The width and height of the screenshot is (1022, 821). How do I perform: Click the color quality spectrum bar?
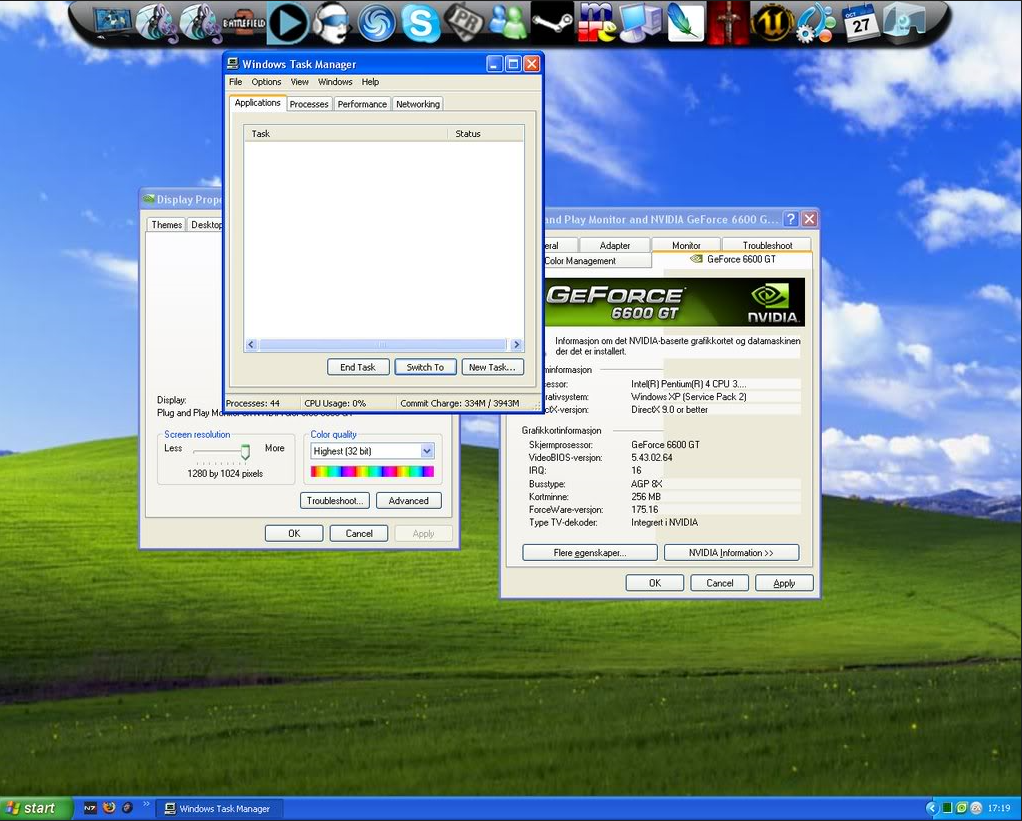pos(372,471)
